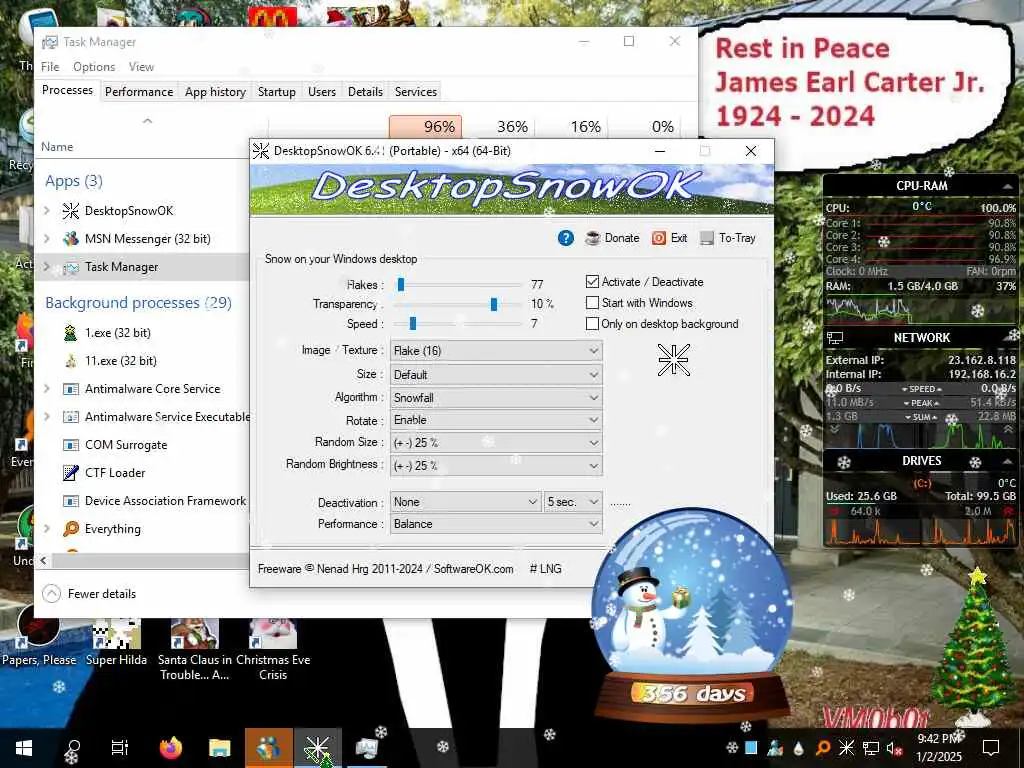Open the Random Size dropdown

[496, 443]
